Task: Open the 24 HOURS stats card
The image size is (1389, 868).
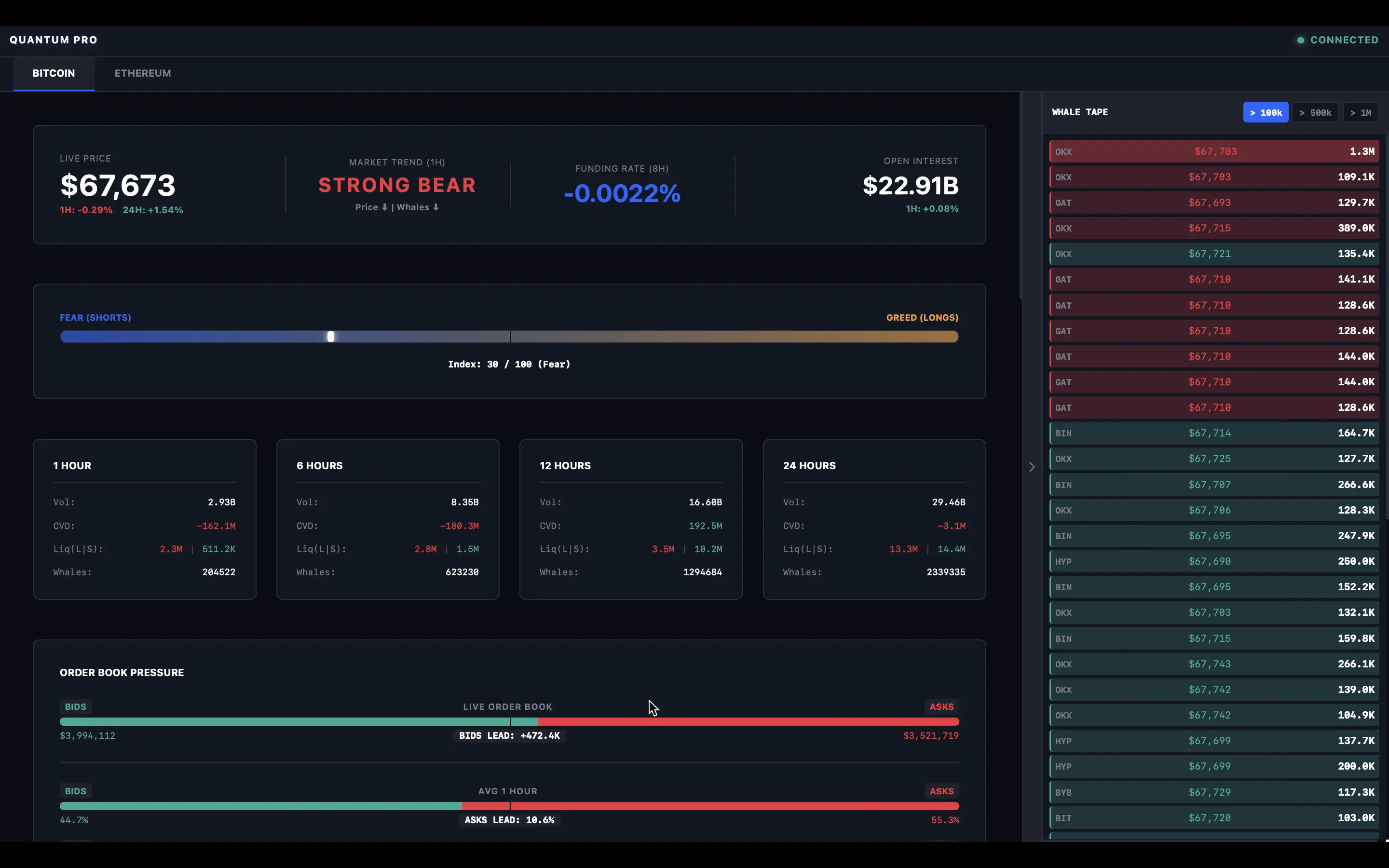Action: click(x=873, y=519)
